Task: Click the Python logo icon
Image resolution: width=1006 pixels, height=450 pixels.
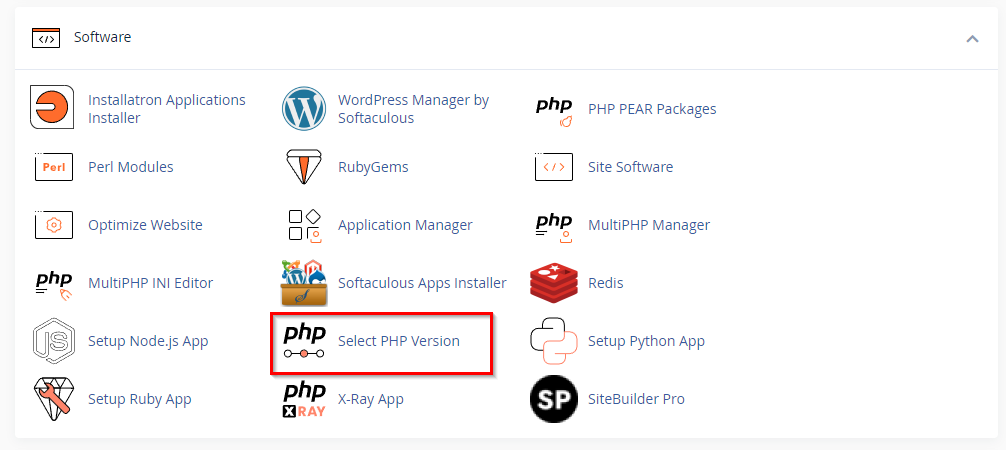Action: 554,341
